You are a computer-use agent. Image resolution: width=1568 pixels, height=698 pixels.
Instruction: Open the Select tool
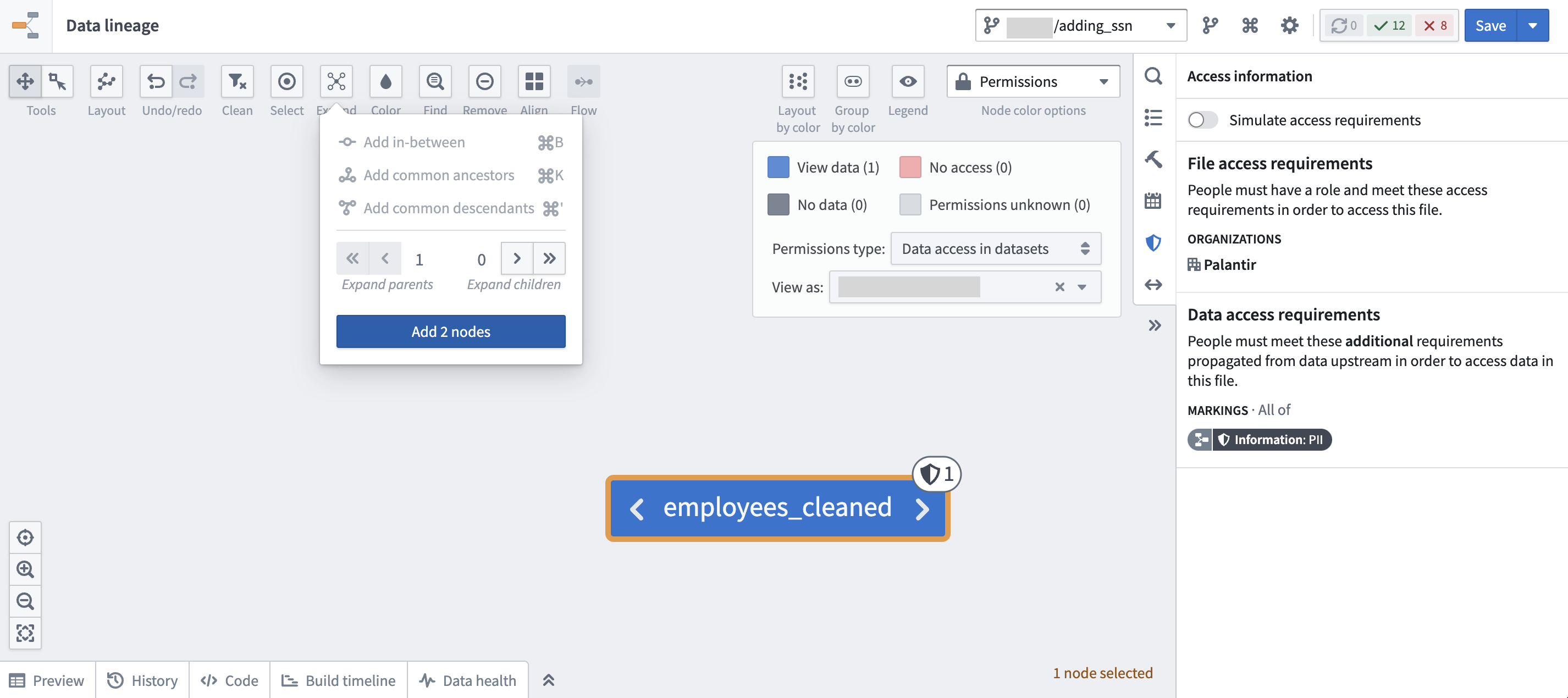tap(286, 81)
